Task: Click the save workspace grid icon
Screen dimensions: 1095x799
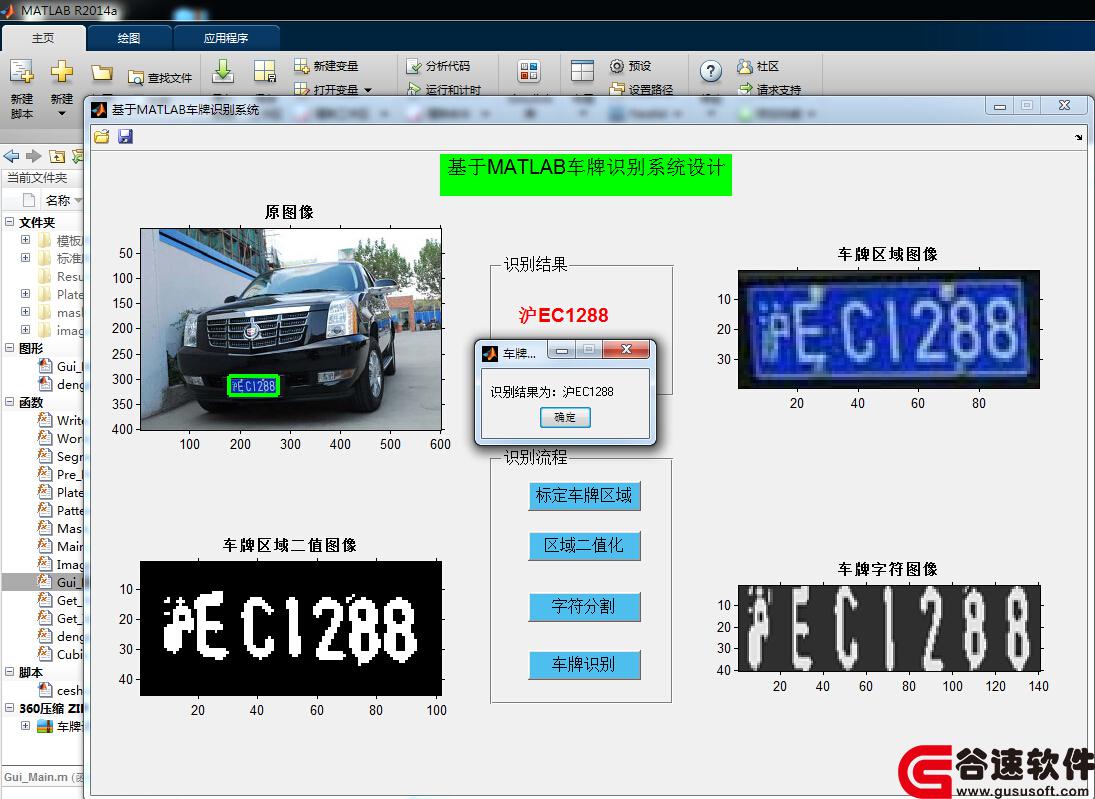Action: [265, 71]
